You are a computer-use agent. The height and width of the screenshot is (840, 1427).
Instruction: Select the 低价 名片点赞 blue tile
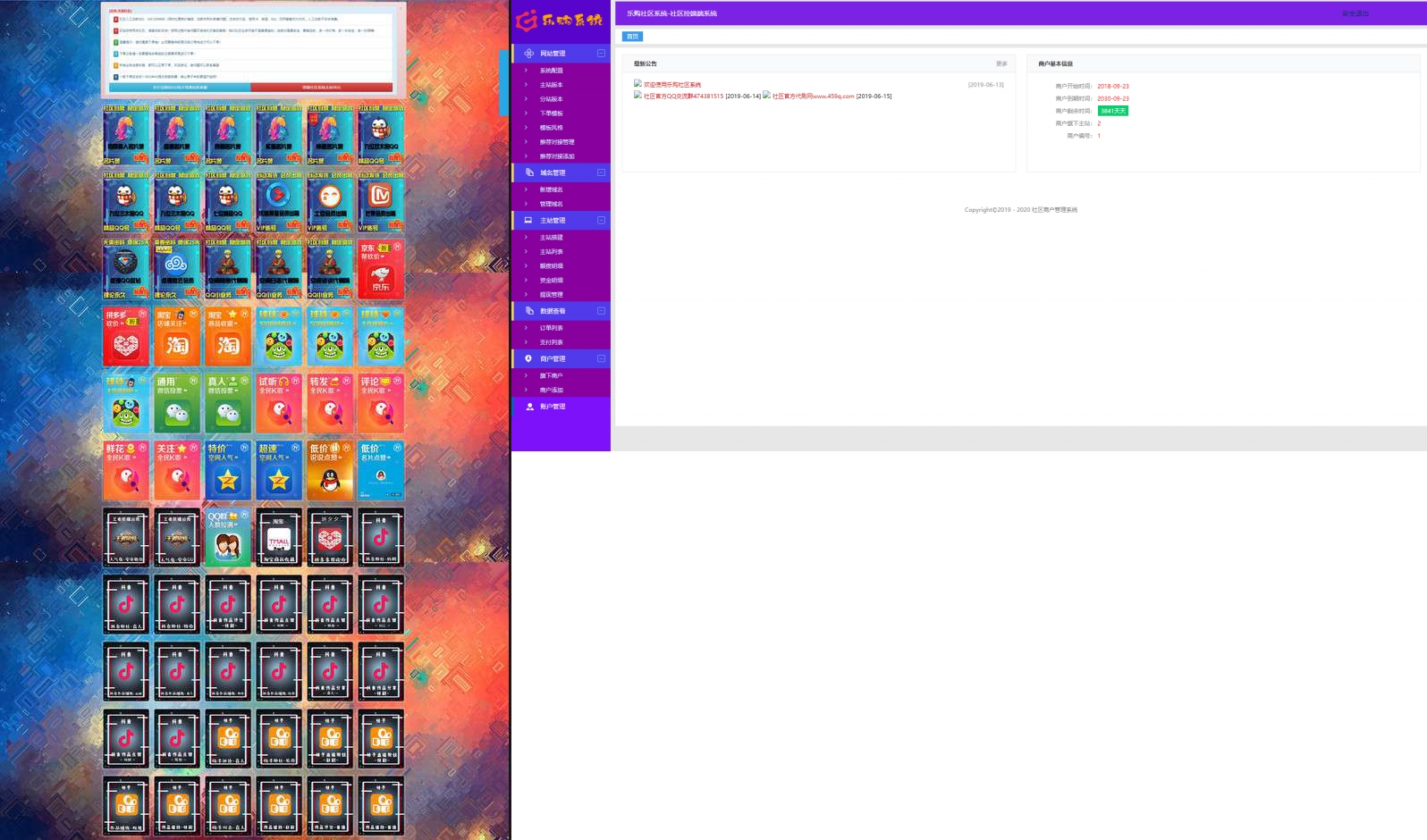381,470
